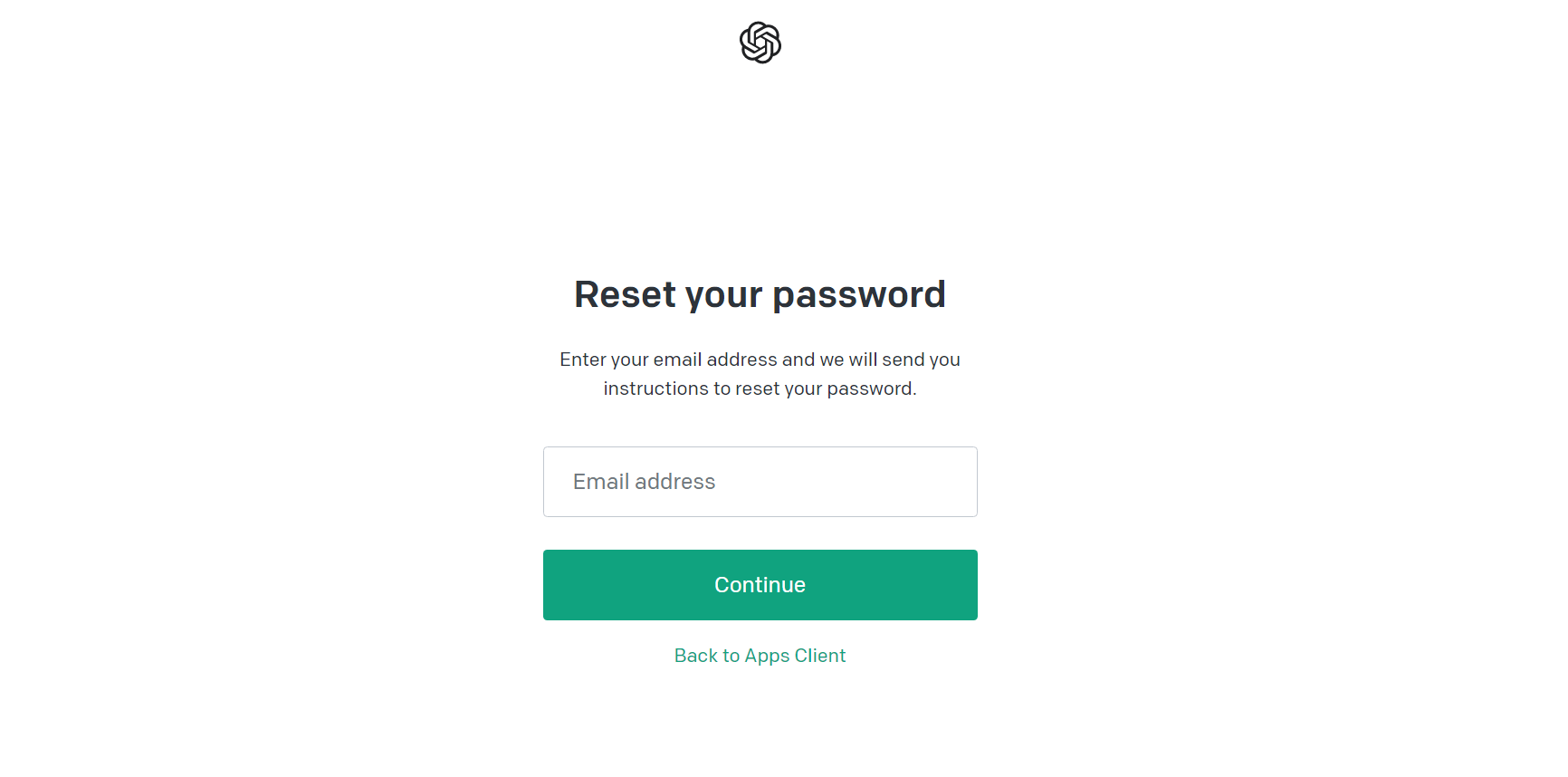
Task: Hit the teal Continue button
Action: click(x=760, y=585)
